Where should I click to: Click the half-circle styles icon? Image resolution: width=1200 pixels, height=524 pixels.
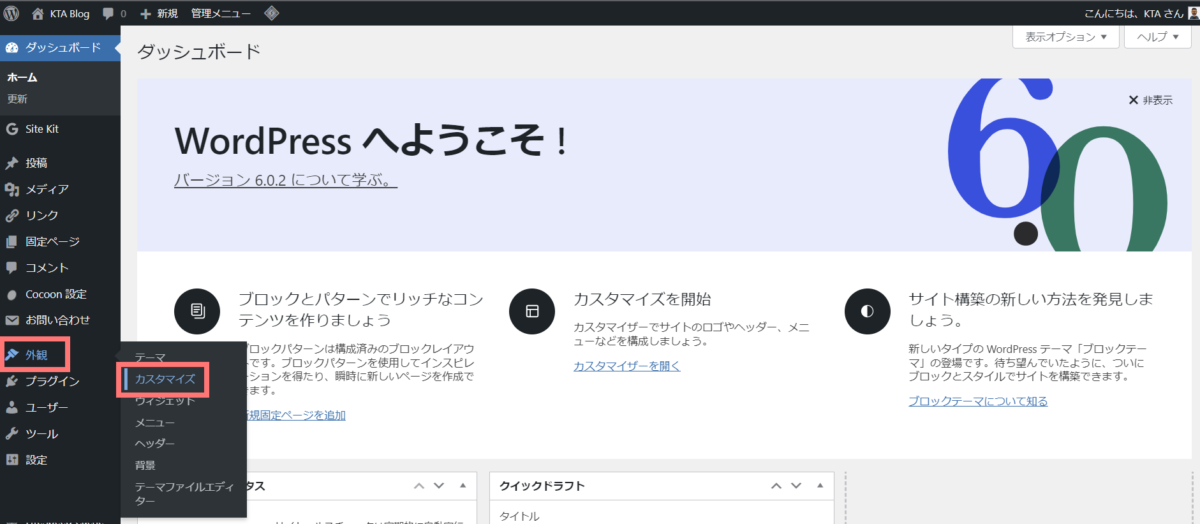867,311
